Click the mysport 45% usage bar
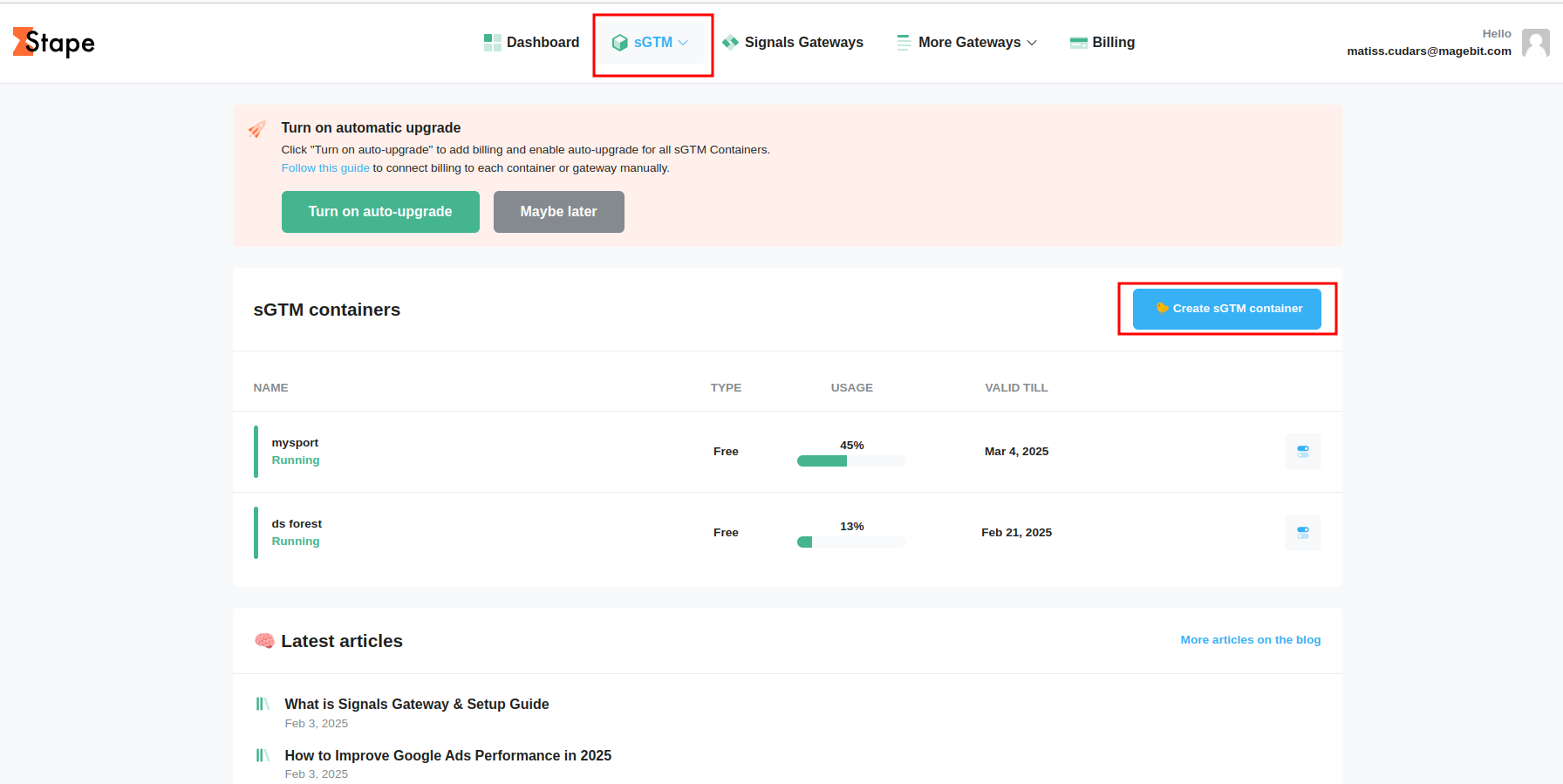Viewport: 1563px width, 784px height. coord(851,461)
